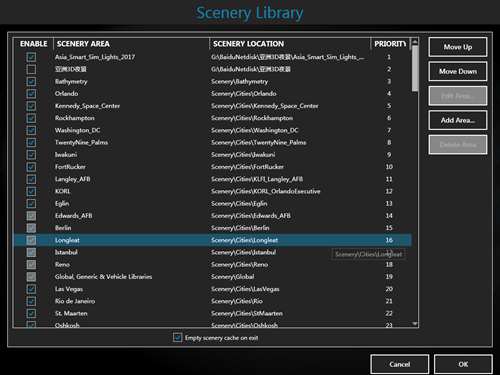Image resolution: width=500 pixels, height=375 pixels.
Task: Click the vertical scrollbar thumb
Action: [415, 69]
